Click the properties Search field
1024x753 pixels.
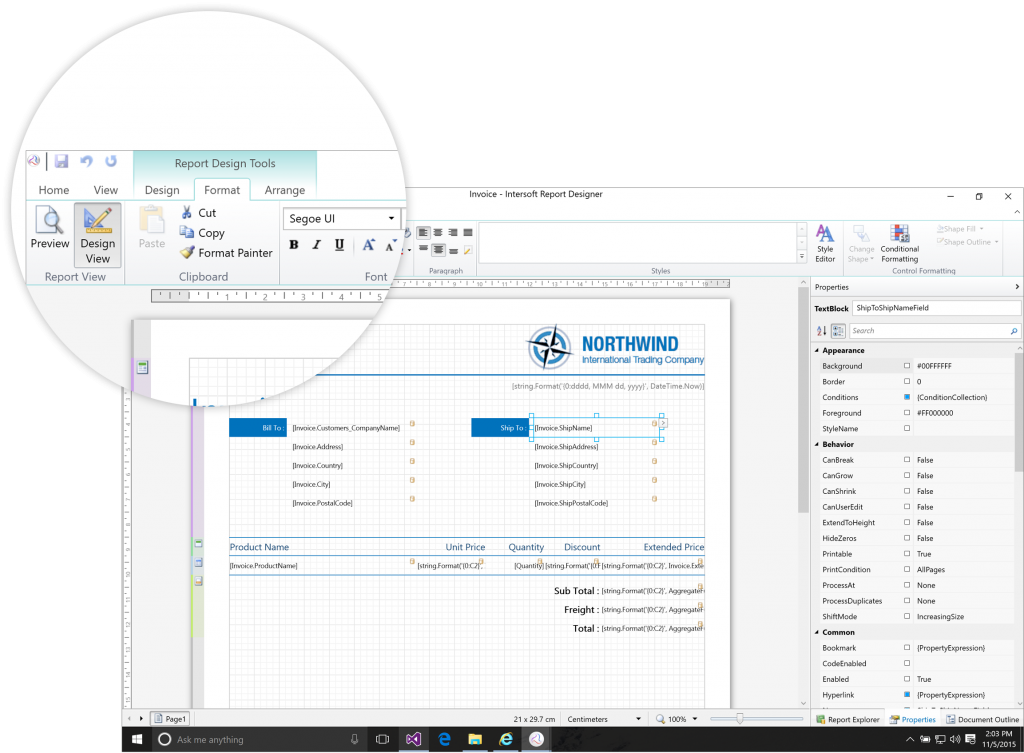pos(935,331)
